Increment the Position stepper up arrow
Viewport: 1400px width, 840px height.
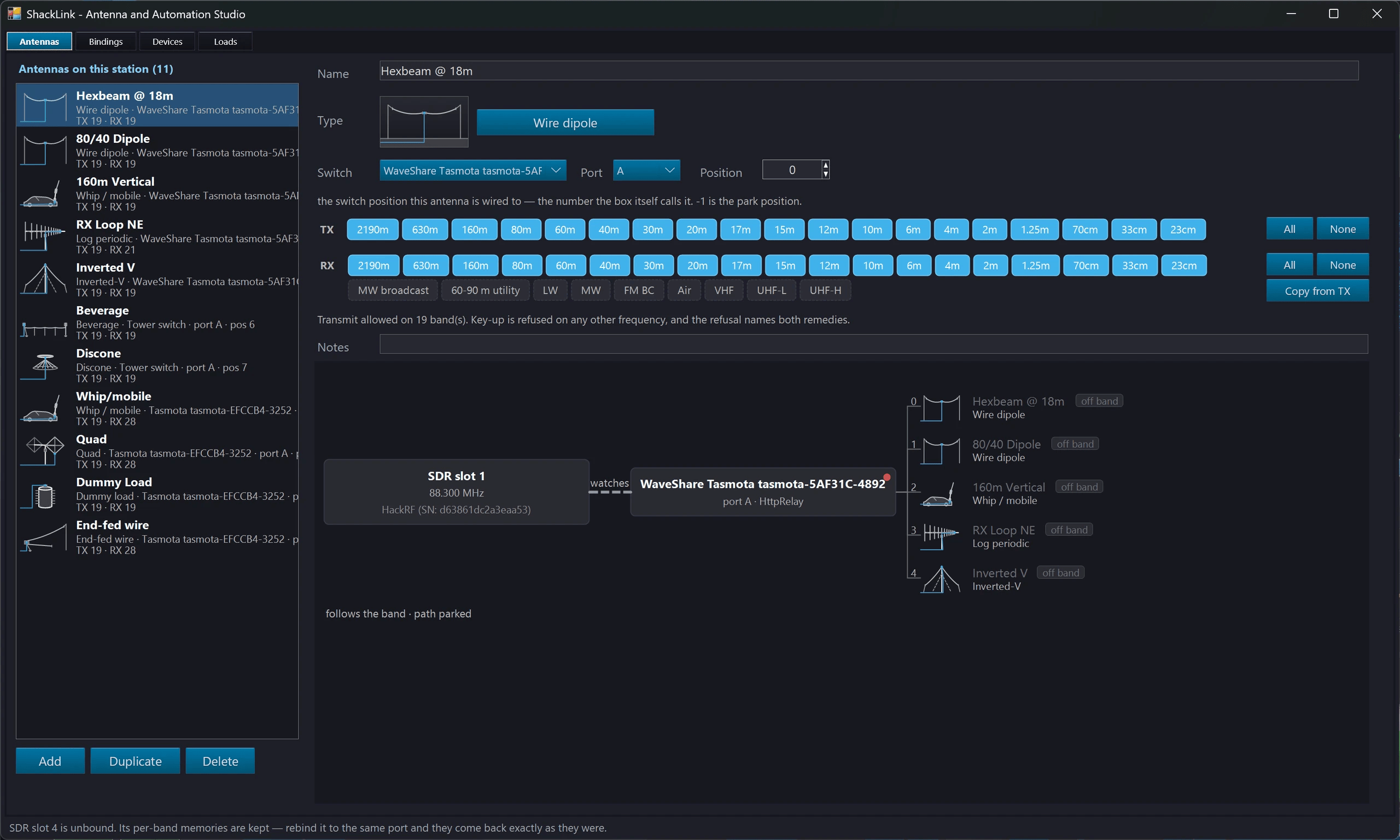coord(826,165)
